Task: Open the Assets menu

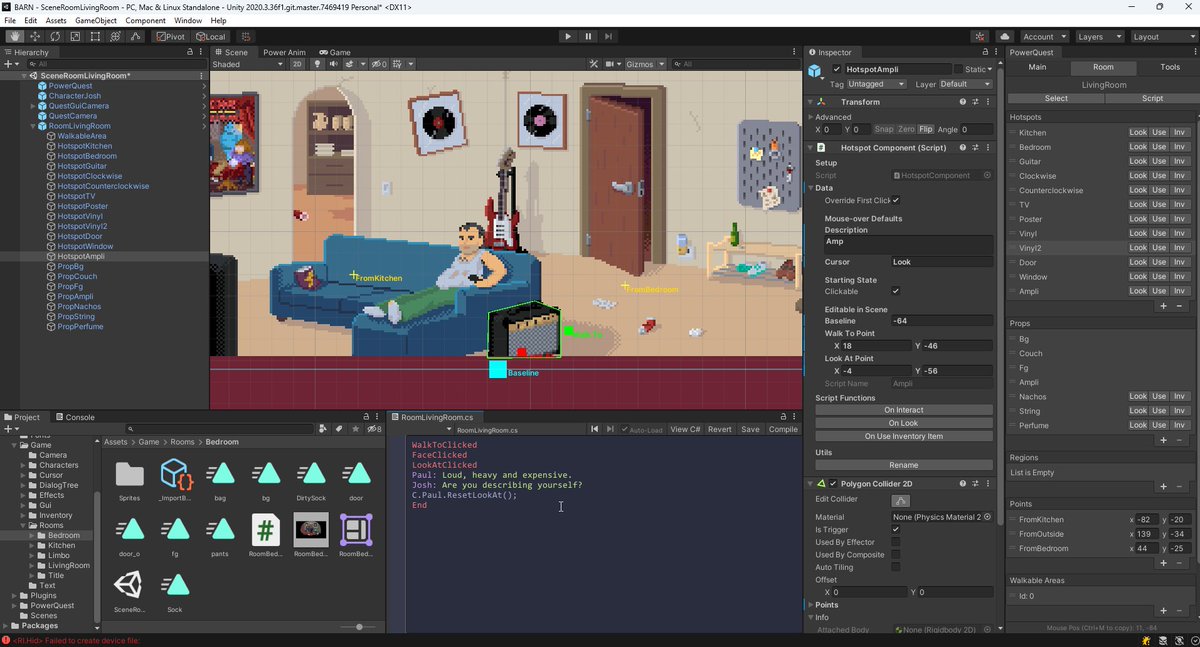Action: pos(56,20)
